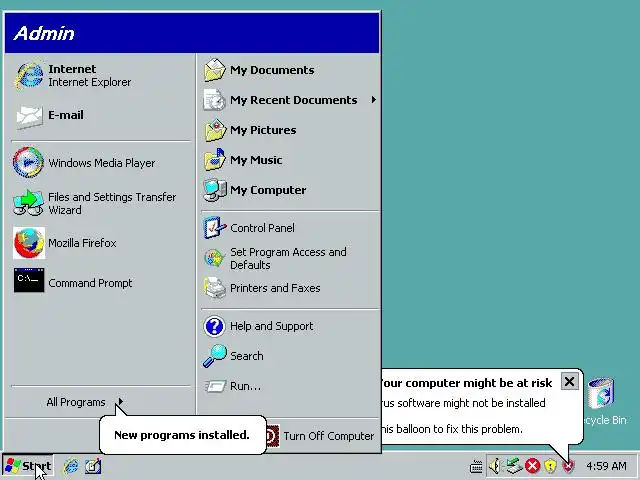Choose Control Panel menu item text

(262, 228)
